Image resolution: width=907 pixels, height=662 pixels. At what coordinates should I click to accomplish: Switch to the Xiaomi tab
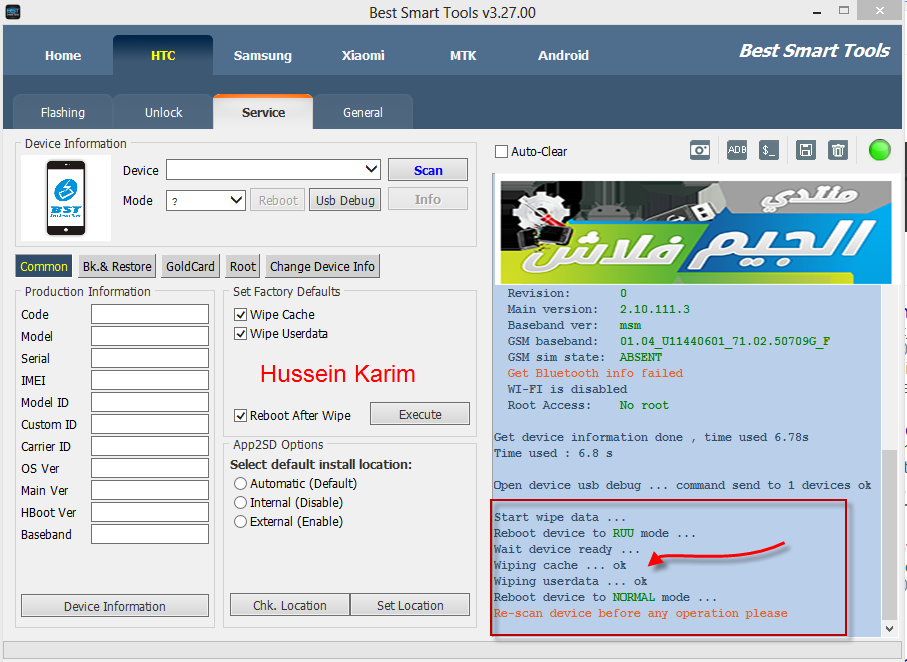coord(363,56)
